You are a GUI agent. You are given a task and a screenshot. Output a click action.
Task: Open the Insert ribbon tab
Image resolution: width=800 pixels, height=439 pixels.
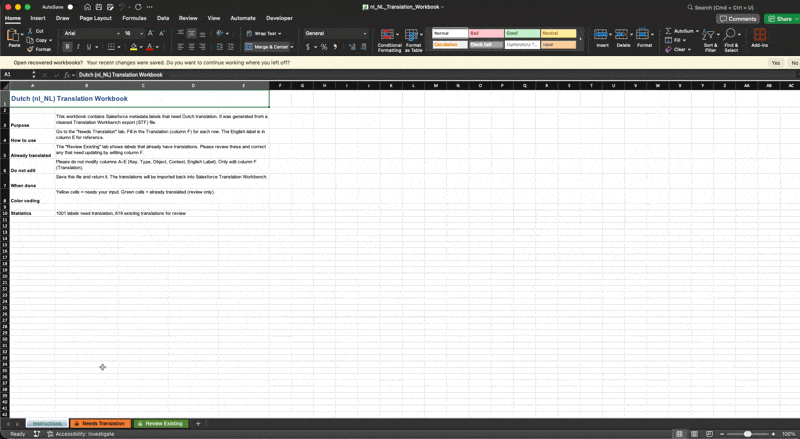[x=38, y=18]
